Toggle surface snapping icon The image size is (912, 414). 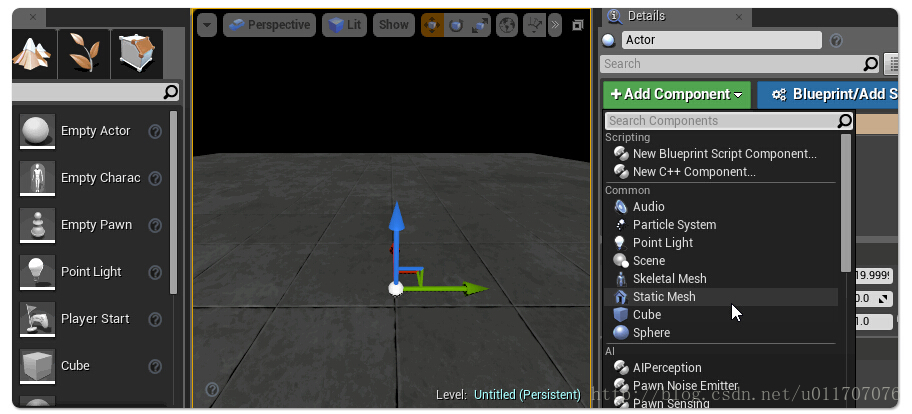(x=535, y=25)
